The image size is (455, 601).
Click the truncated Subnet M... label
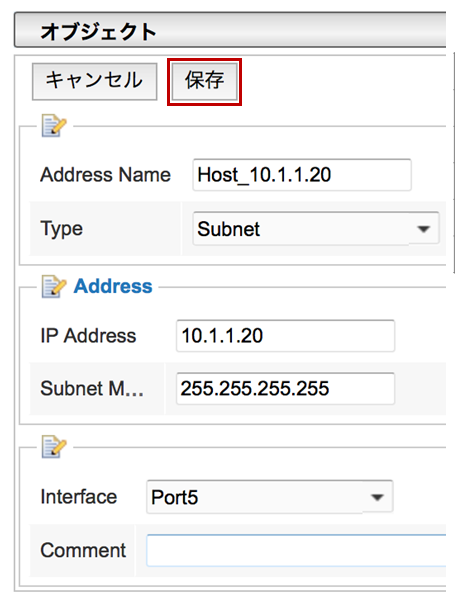(92, 389)
